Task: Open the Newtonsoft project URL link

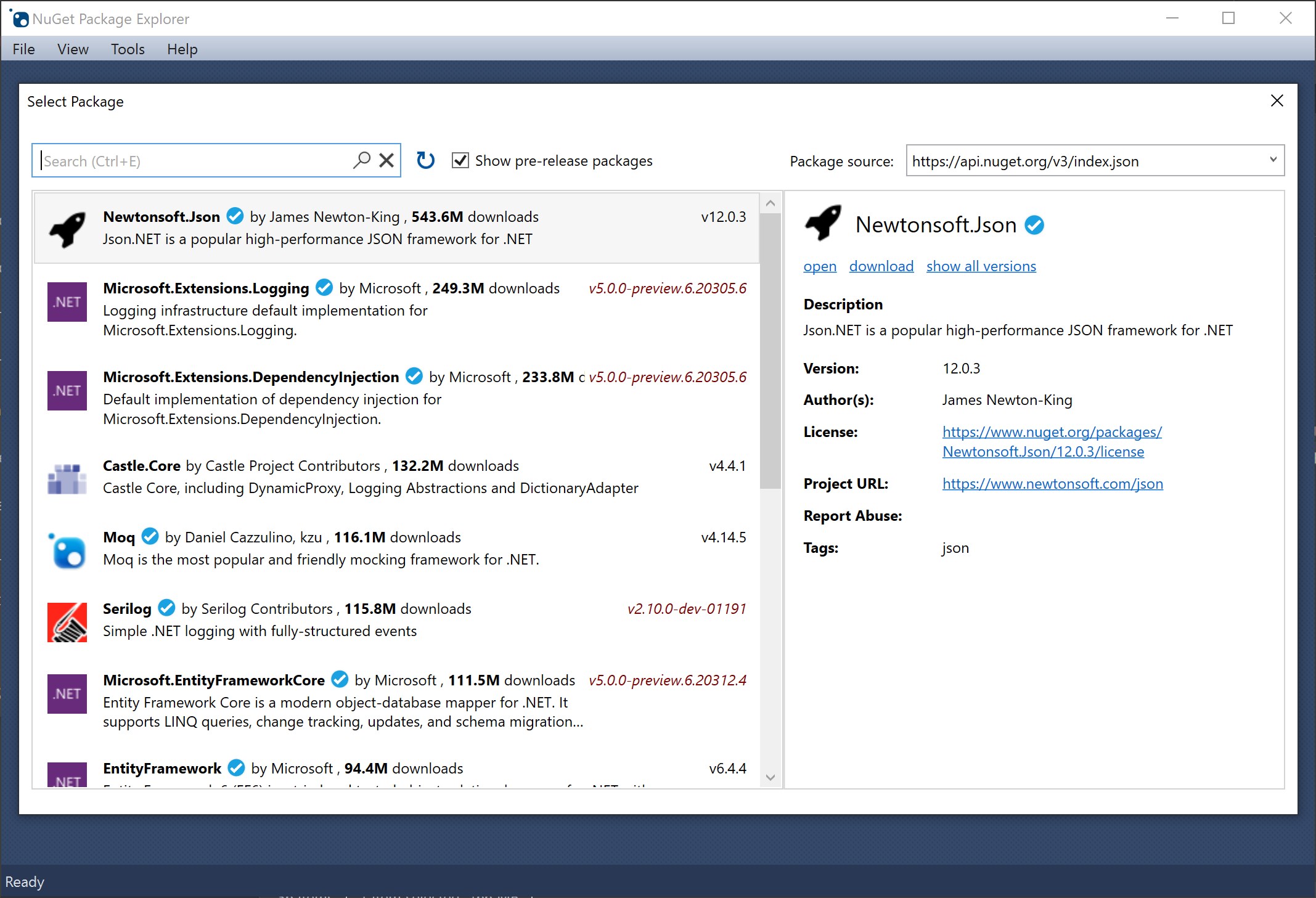Action: point(1052,484)
